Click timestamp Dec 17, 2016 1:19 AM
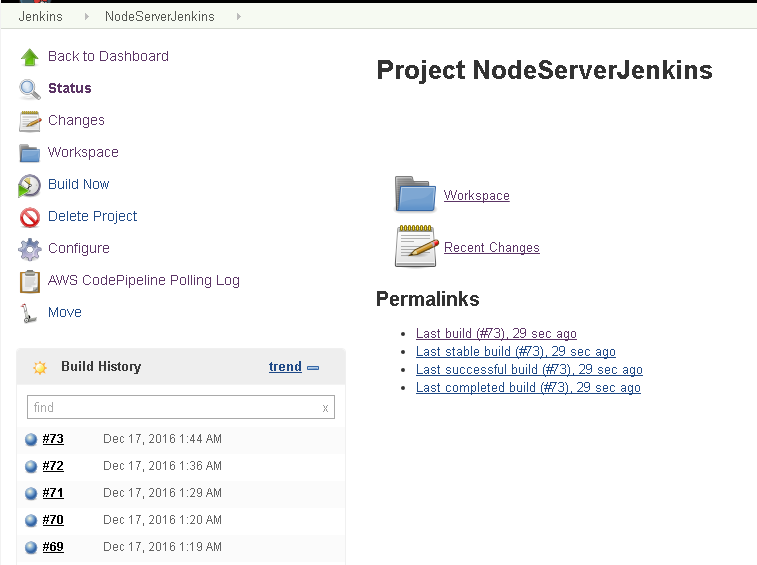Screen dimensions: 757x565 pyautogui.click(x=162, y=547)
